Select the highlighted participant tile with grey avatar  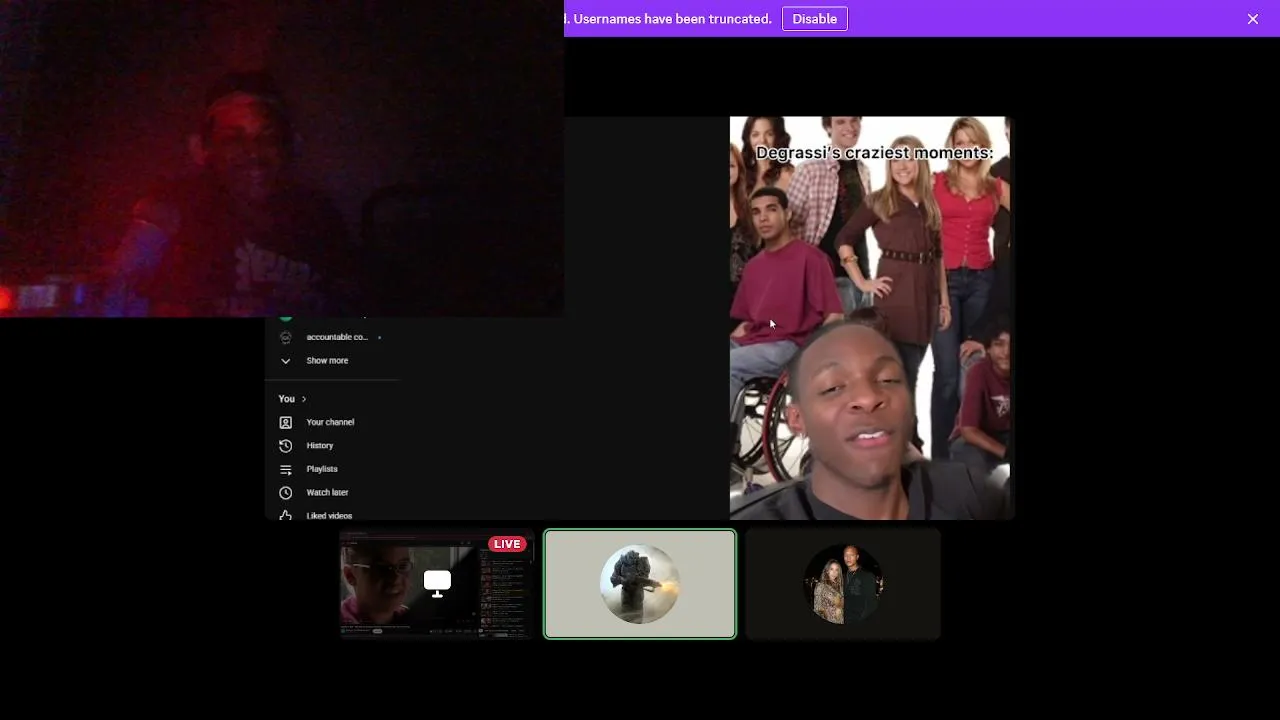(640, 584)
